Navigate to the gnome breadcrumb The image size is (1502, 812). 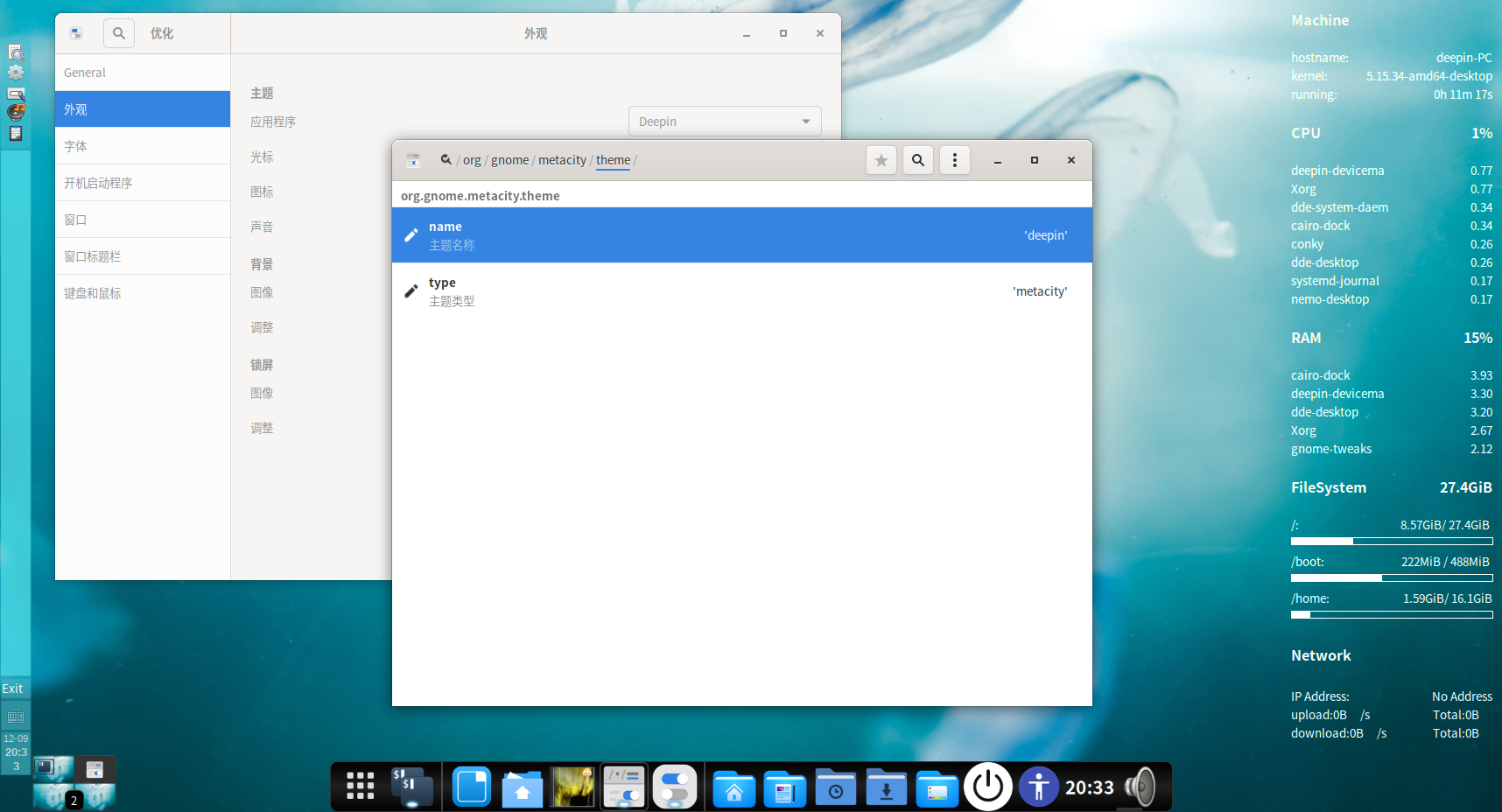(x=509, y=160)
